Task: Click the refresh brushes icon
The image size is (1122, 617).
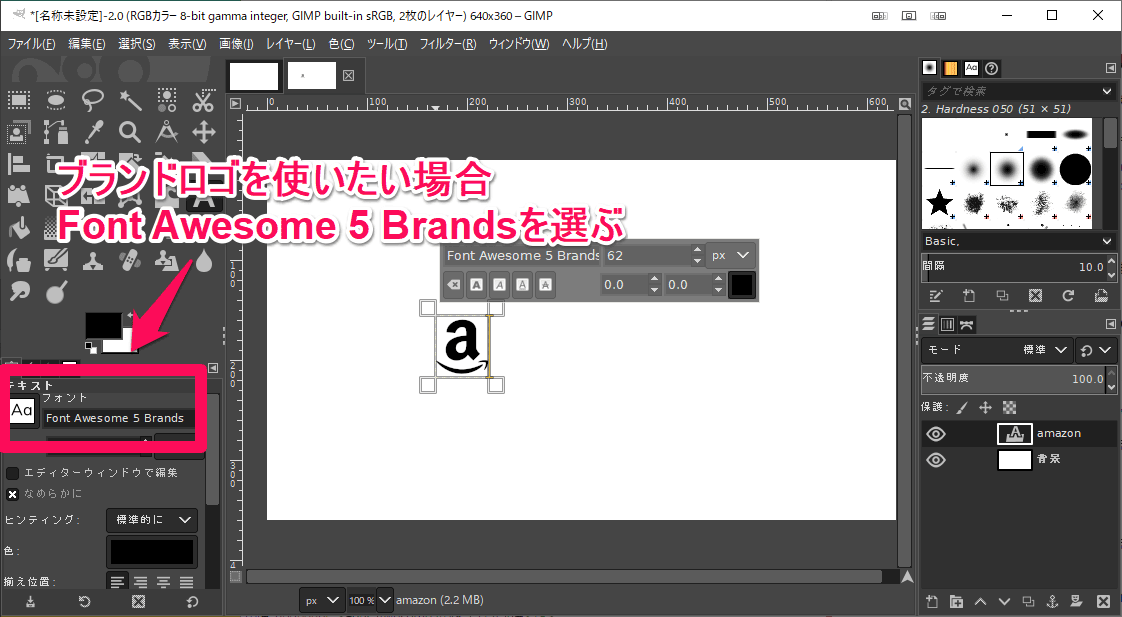Action: point(1068,296)
